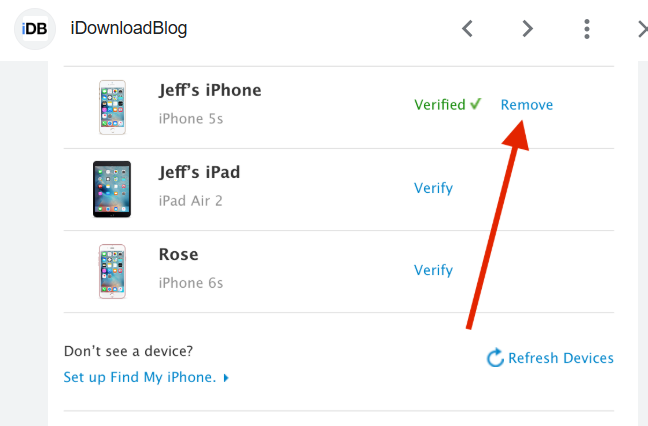The height and width of the screenshot is (426, 648).
Task: Select the Jeff's iPad device name
Action: point(199,172)
